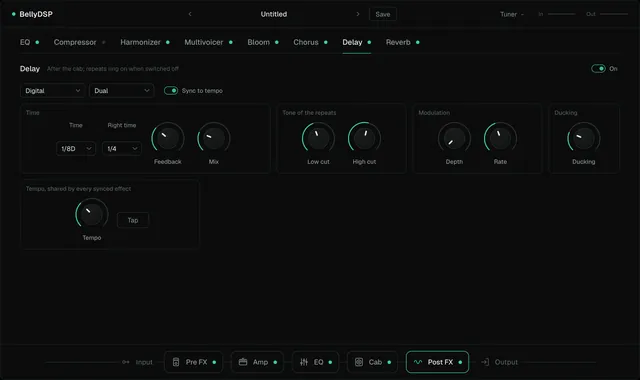Screen dimensions: 640x380
Task: Toggle the Amp status dot
Action: pyautogui.click(x=275, y=362)
